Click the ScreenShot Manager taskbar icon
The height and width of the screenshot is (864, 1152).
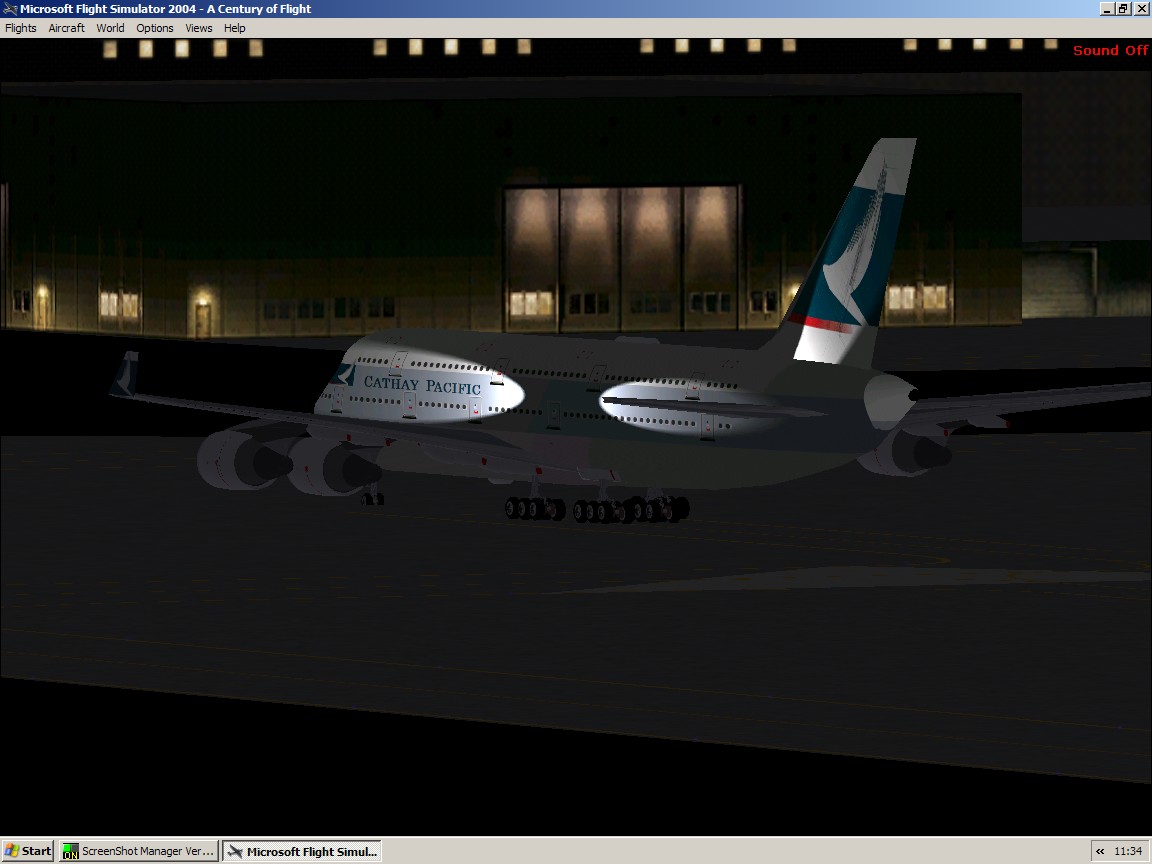pos(71,852)
